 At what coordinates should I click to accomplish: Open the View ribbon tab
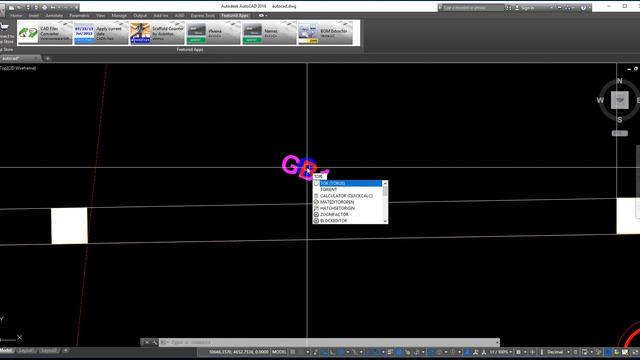tap(100, 16)
